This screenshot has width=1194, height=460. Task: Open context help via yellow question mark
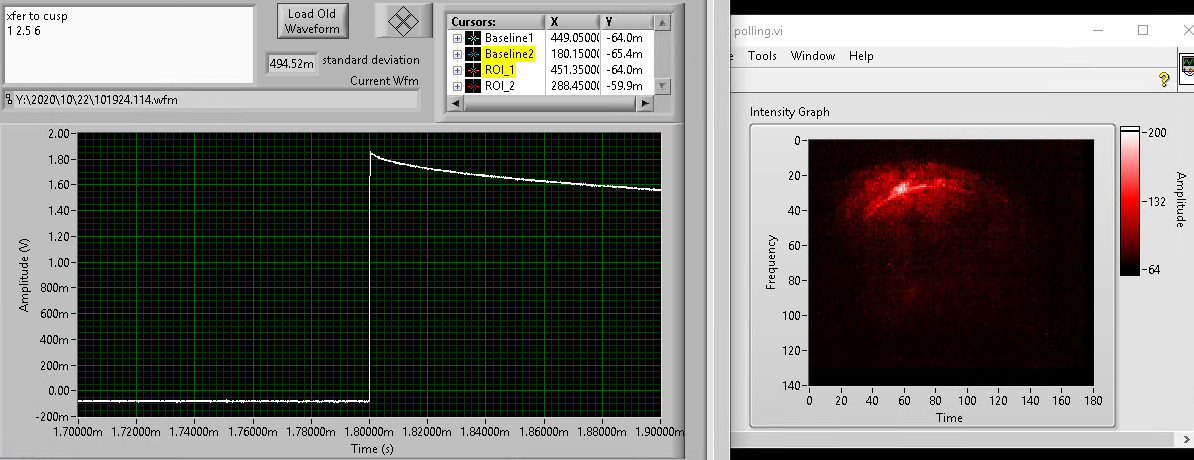1164,78
